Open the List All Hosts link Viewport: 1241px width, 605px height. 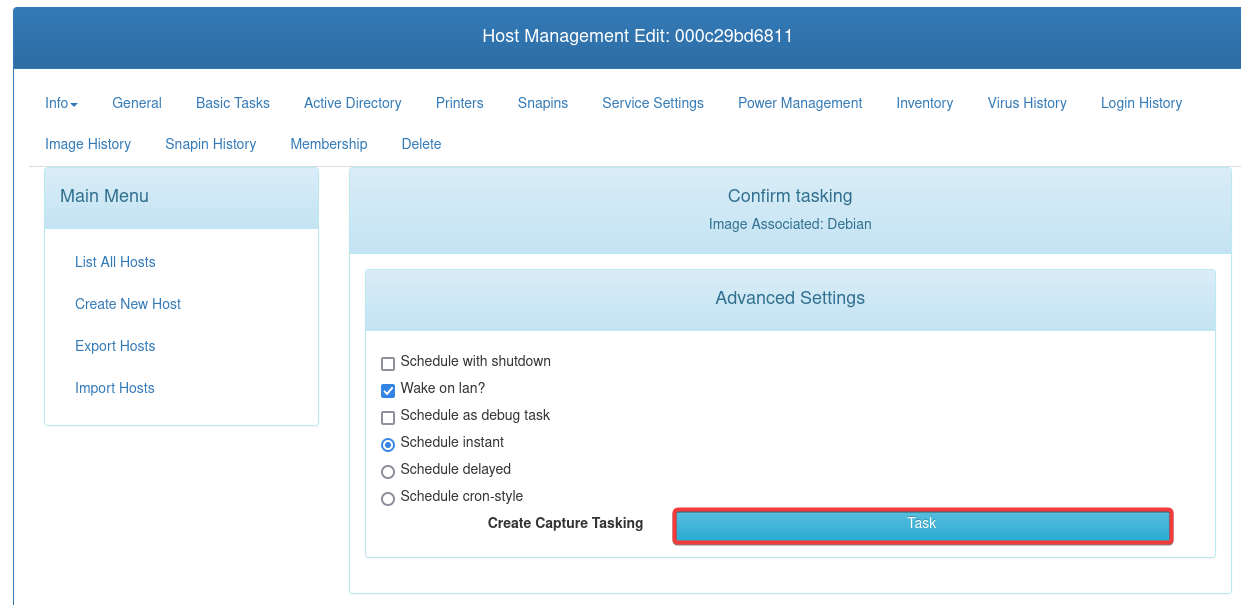(115, 262)
